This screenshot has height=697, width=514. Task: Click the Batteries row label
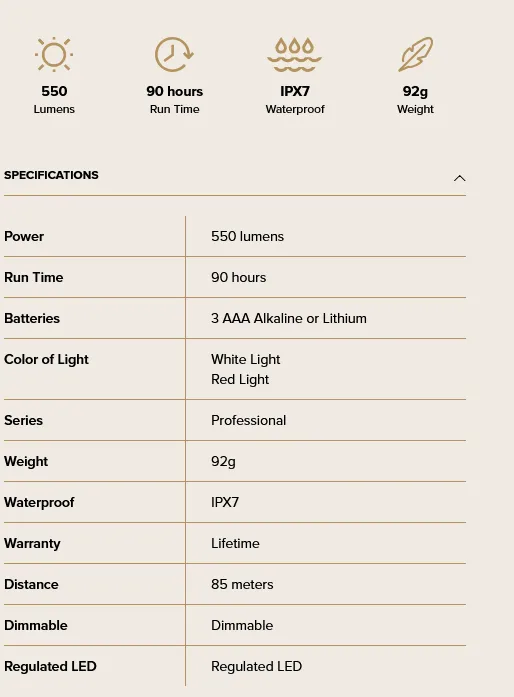click(32, 318)
